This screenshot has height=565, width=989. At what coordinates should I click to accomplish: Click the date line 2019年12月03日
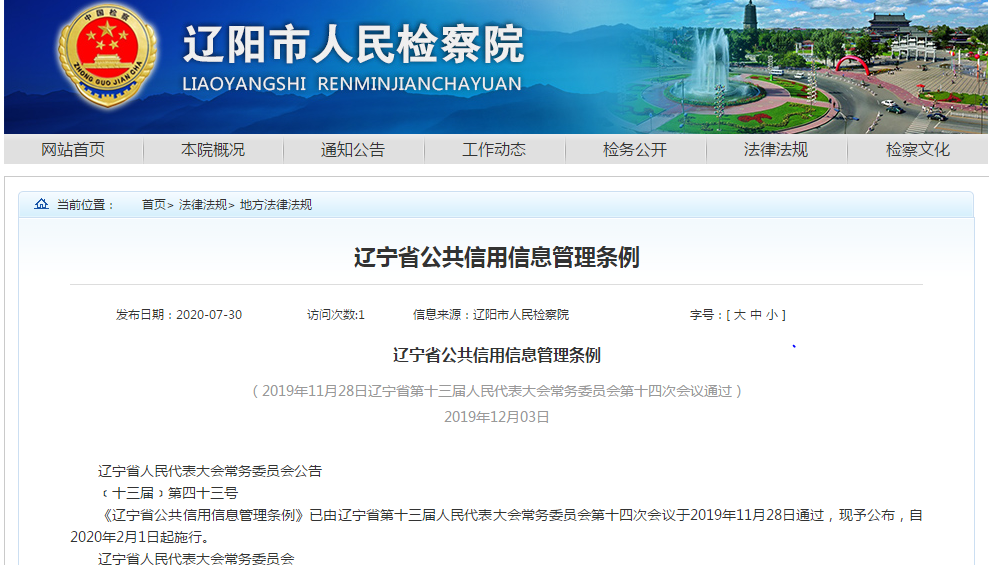click(x=496, y=417)
